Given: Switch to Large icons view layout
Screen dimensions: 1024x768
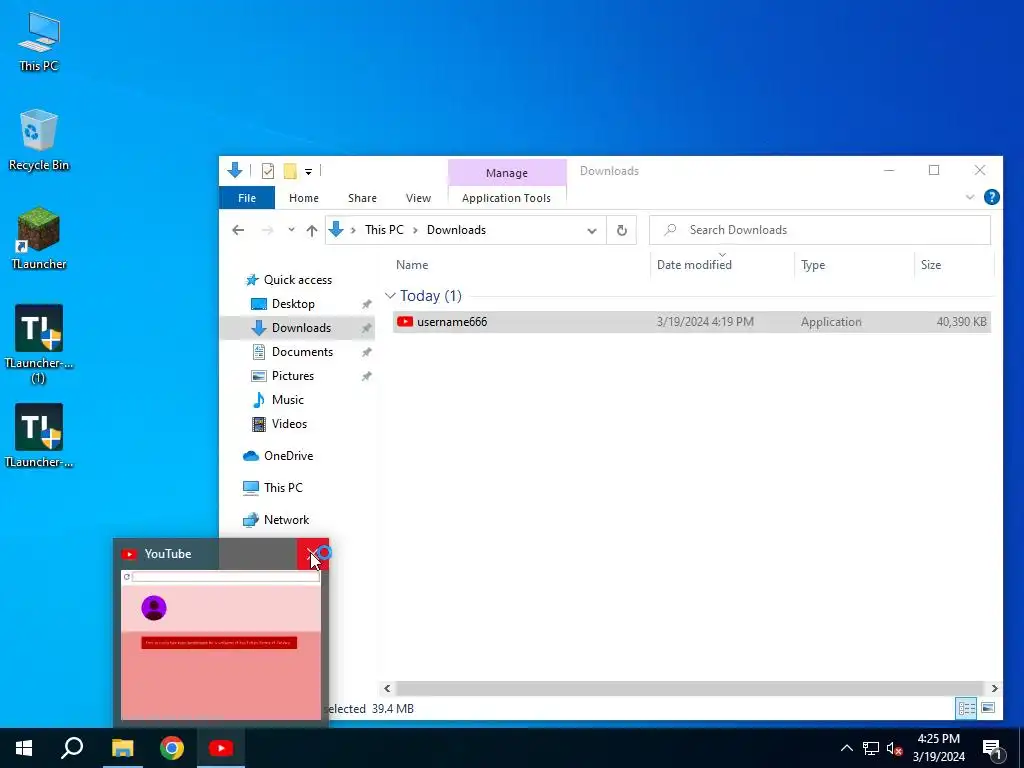Looking at the screenshot, I should point(988,708).
